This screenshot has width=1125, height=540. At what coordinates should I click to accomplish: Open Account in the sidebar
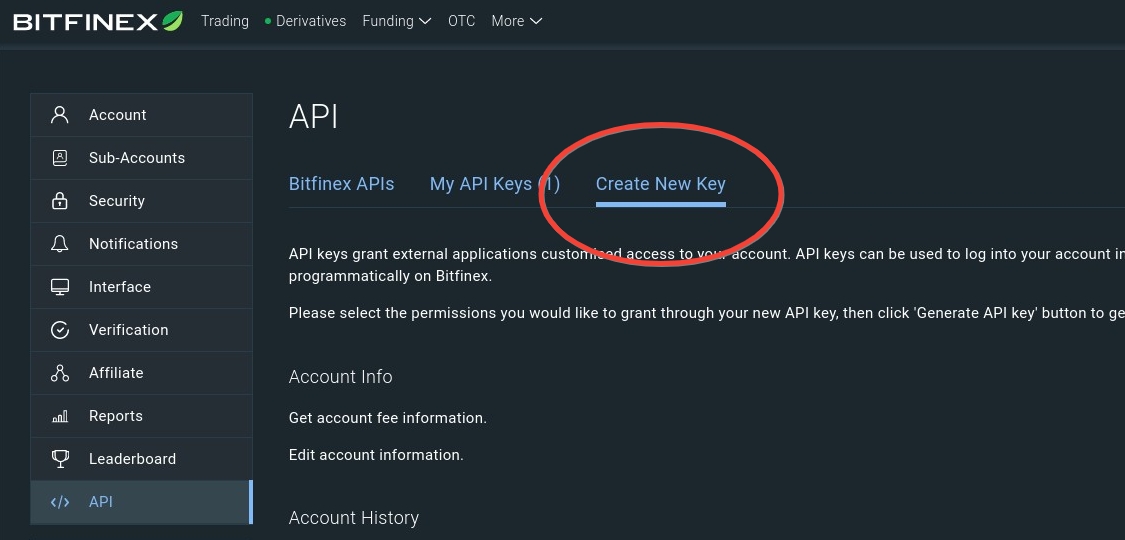pyautogui.click(x=141, y=115)
